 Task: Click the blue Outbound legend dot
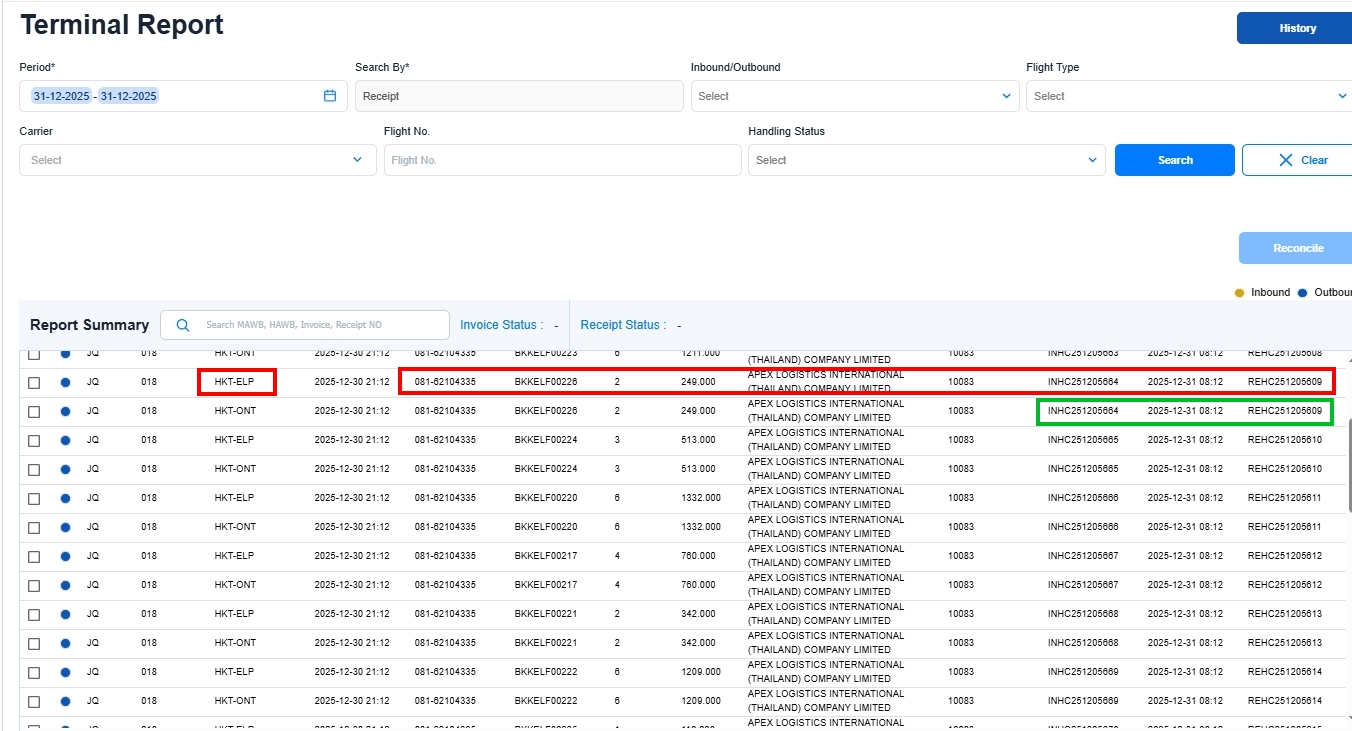coord(1302,292)
